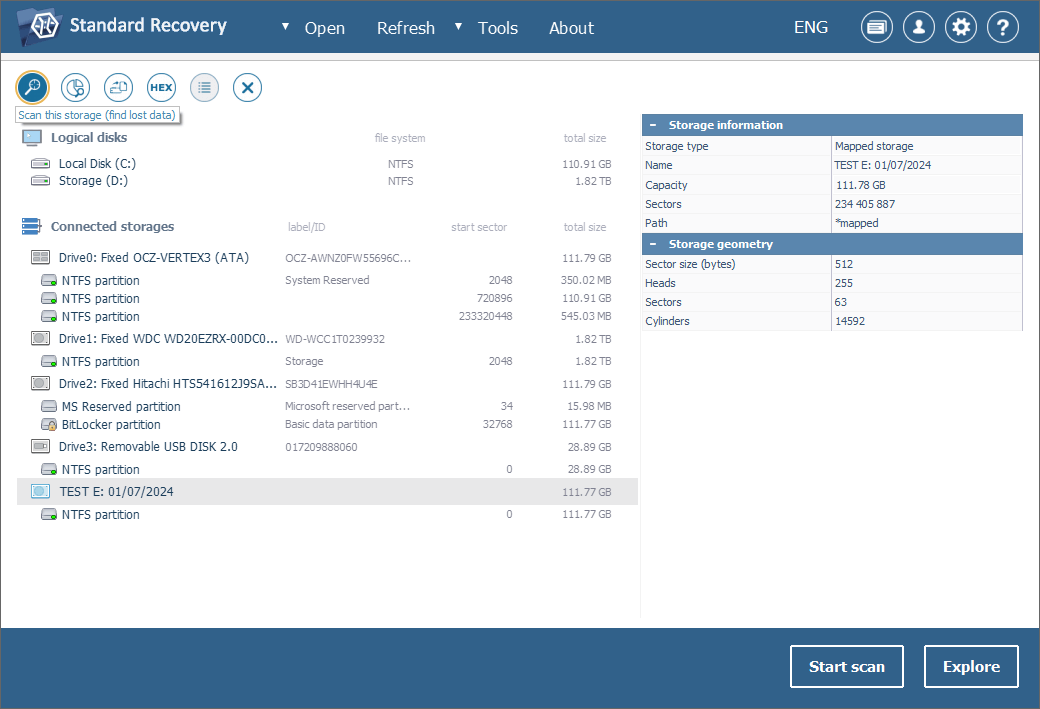Open the About menu item

571,28
